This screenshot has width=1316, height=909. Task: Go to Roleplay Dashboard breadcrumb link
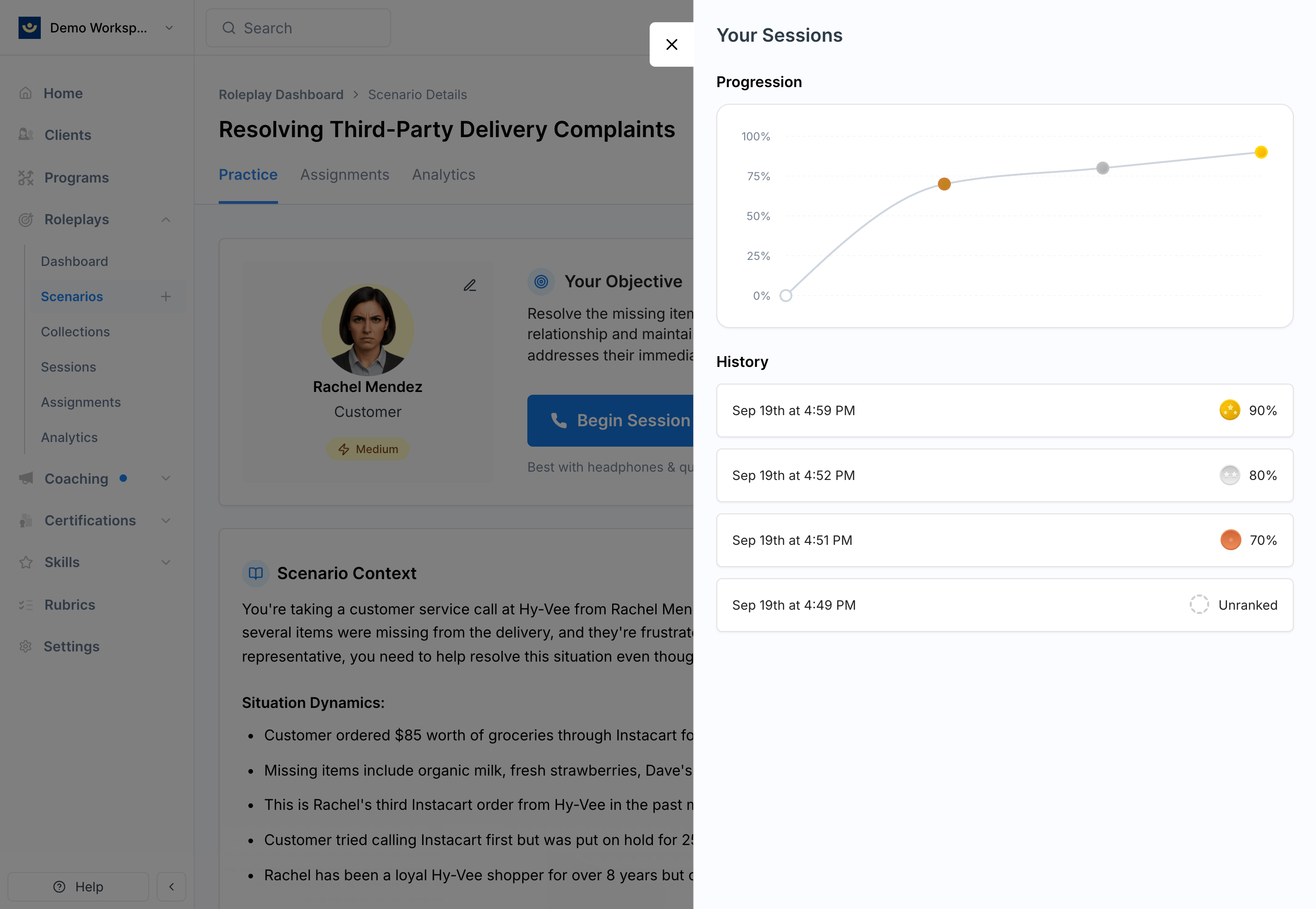[x=281, y=95]
